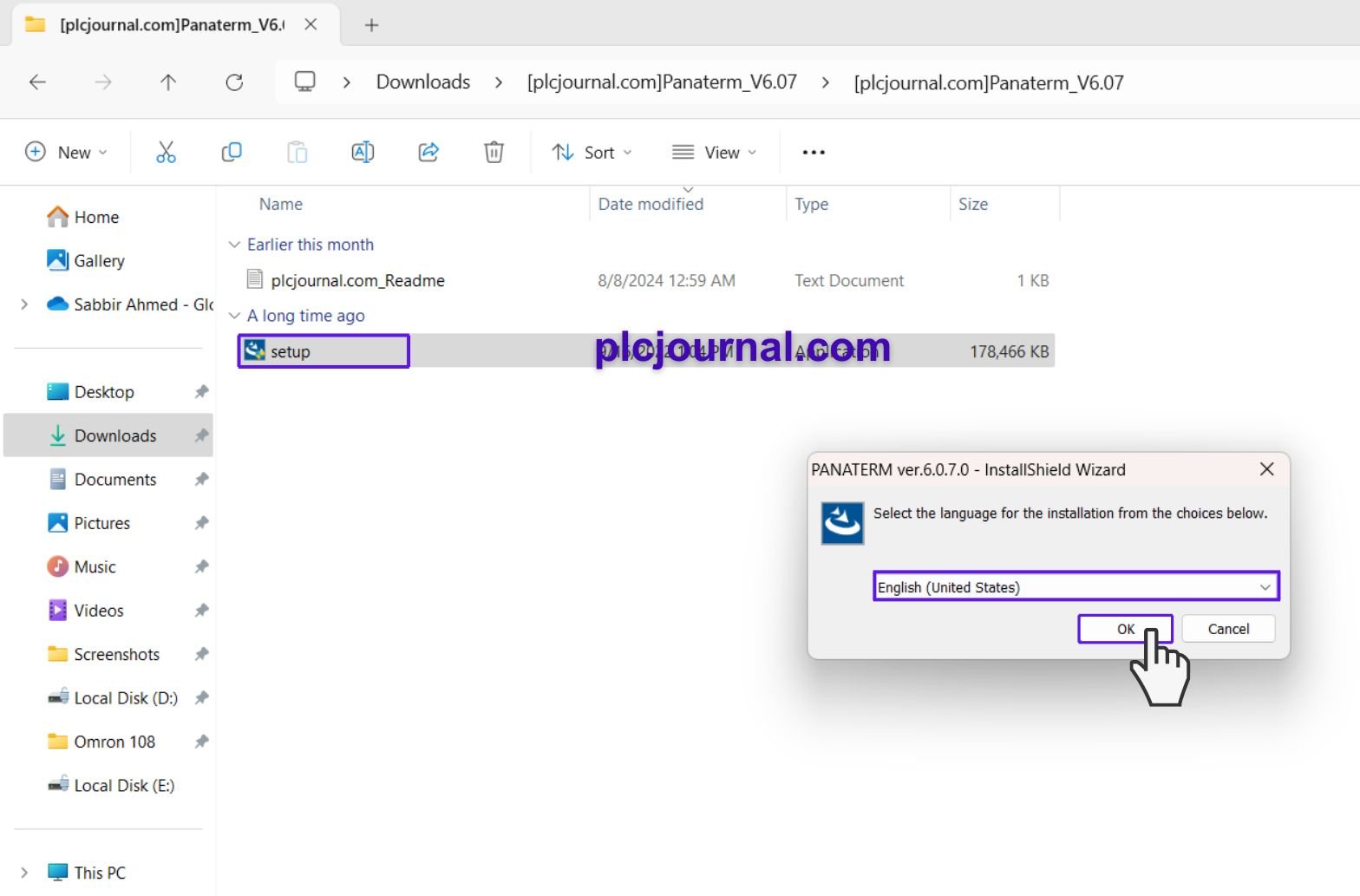Click the plcjournal.com_Readme file icon
Image resolution: width=1360 pixels, height=896 pixels.
point(254,279)
